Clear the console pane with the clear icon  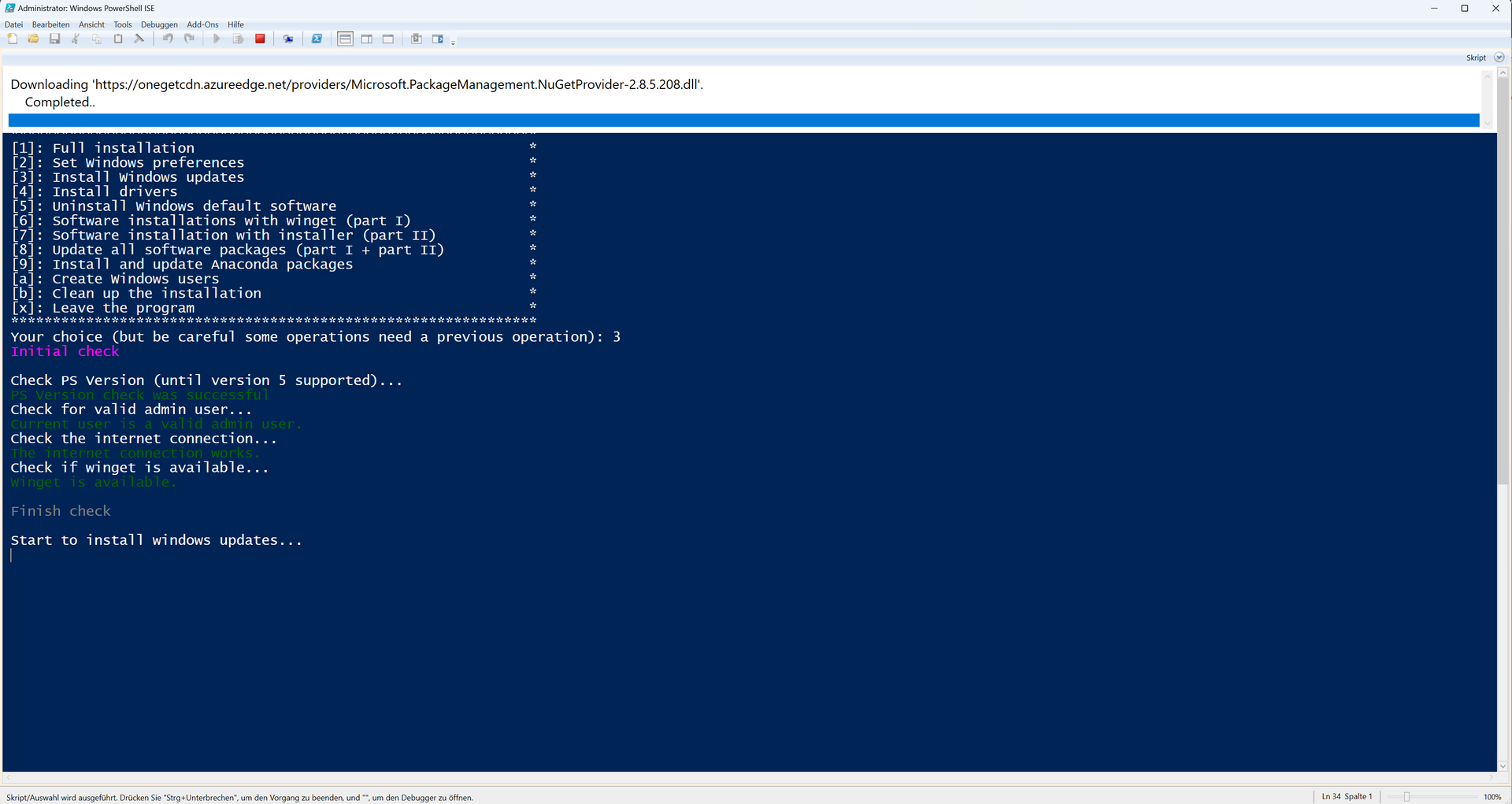pos(139,39)
